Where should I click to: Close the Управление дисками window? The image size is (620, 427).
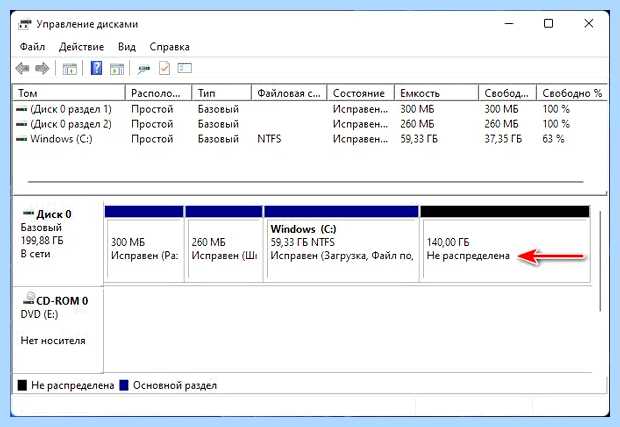[x=589, y=24]
